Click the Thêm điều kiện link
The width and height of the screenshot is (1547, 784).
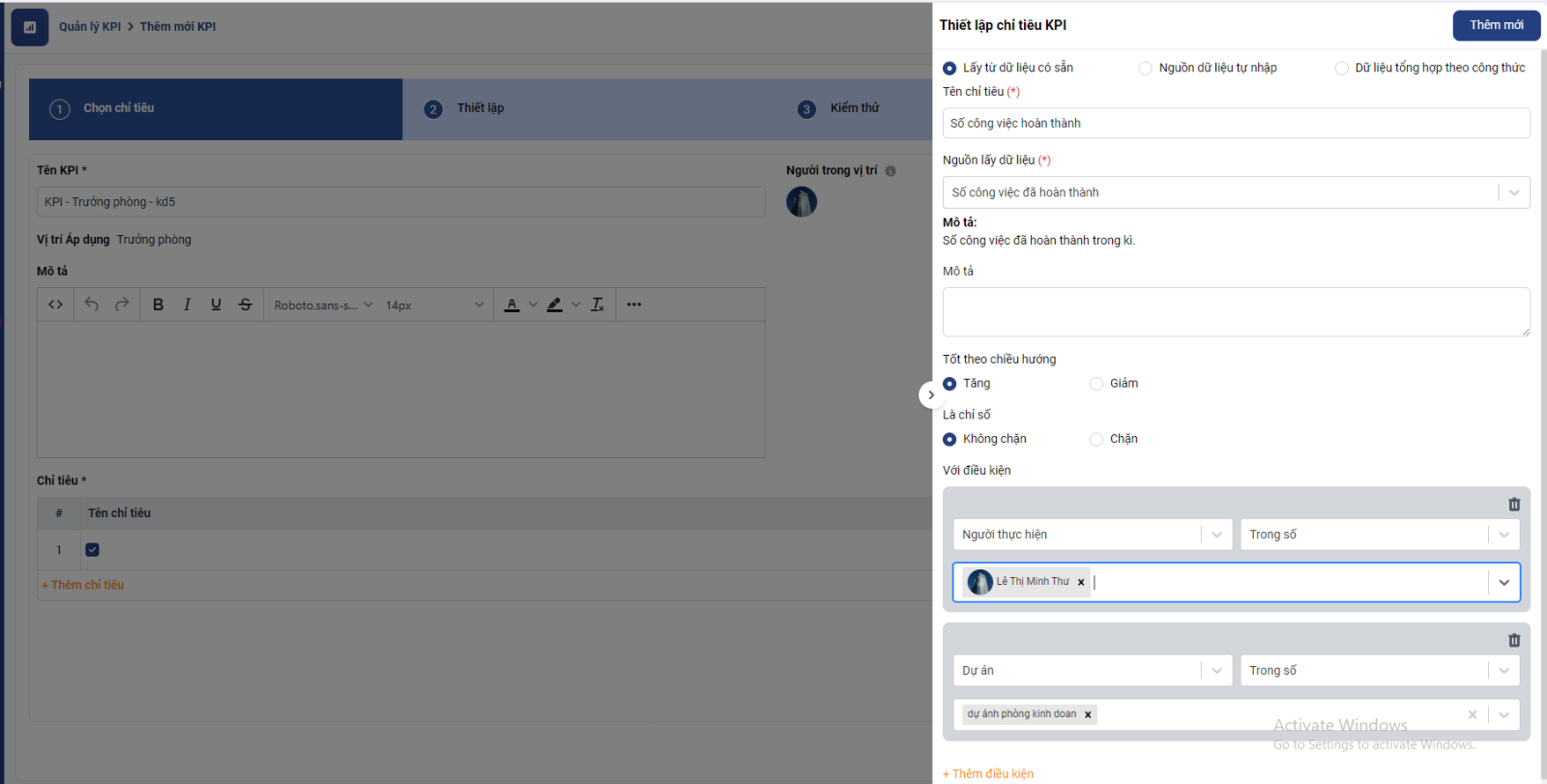(x=988, y=773)
